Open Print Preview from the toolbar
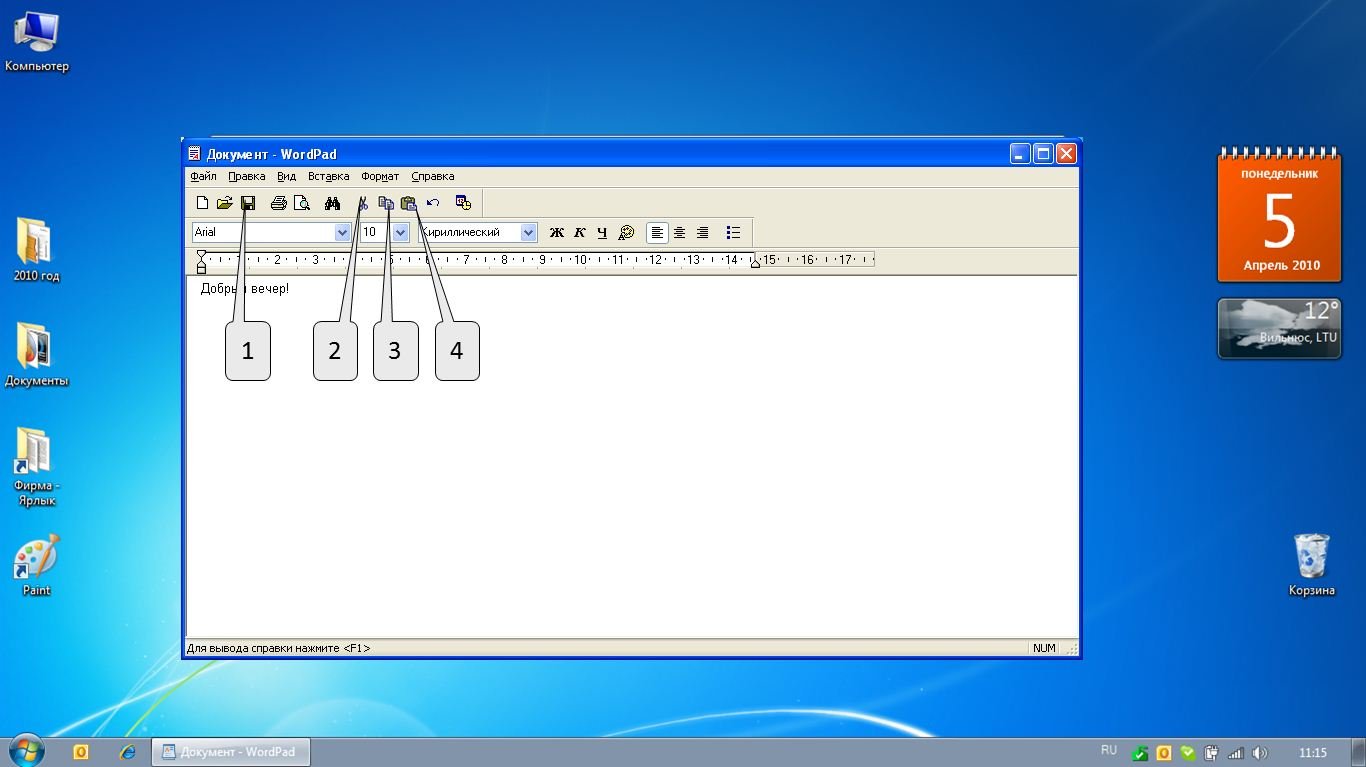This screenshot has height=767, width=1366. [301, 203]
